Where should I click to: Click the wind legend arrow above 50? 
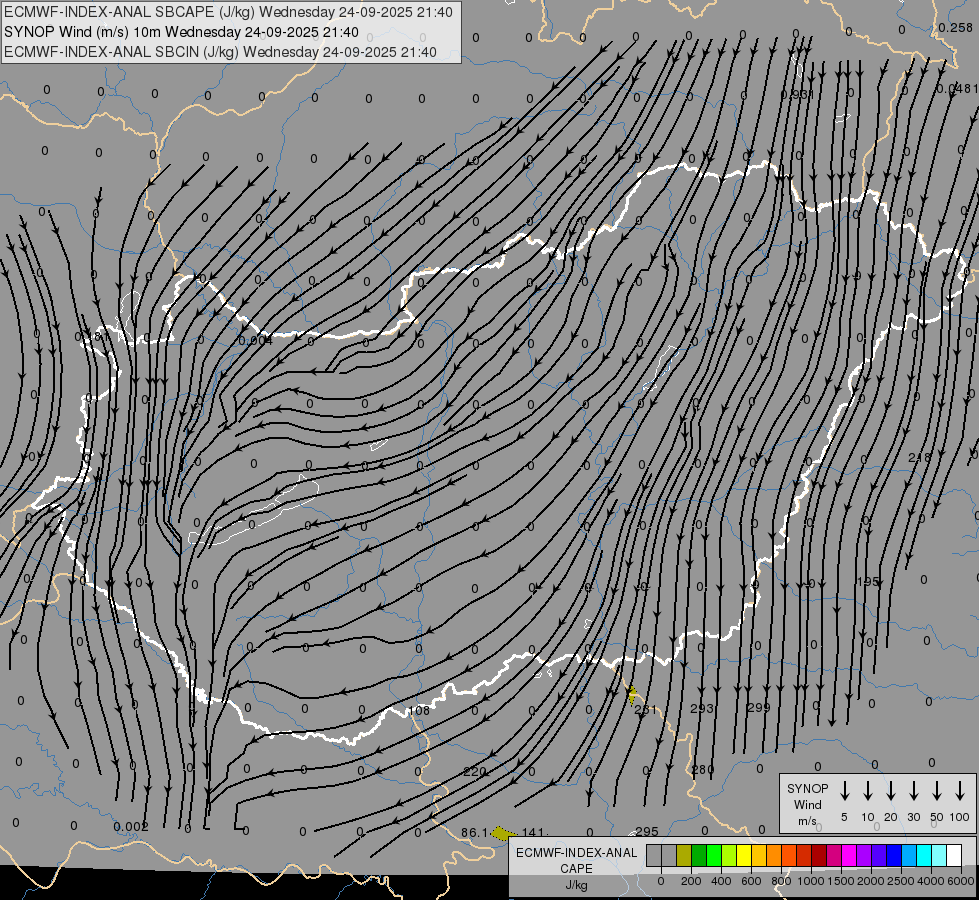pyautogui.click(x=937, y=791)
